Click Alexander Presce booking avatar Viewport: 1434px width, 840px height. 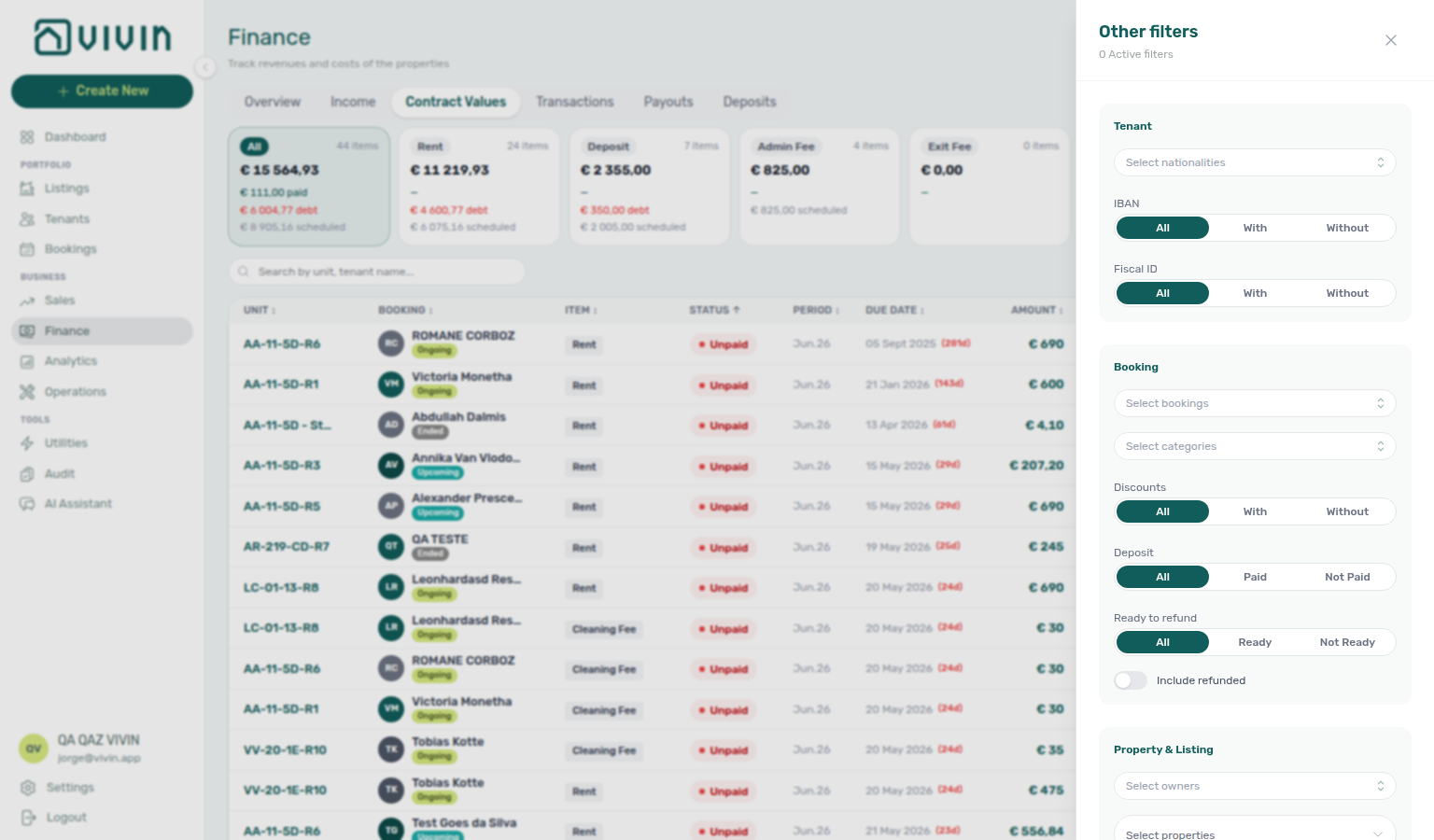391,506
